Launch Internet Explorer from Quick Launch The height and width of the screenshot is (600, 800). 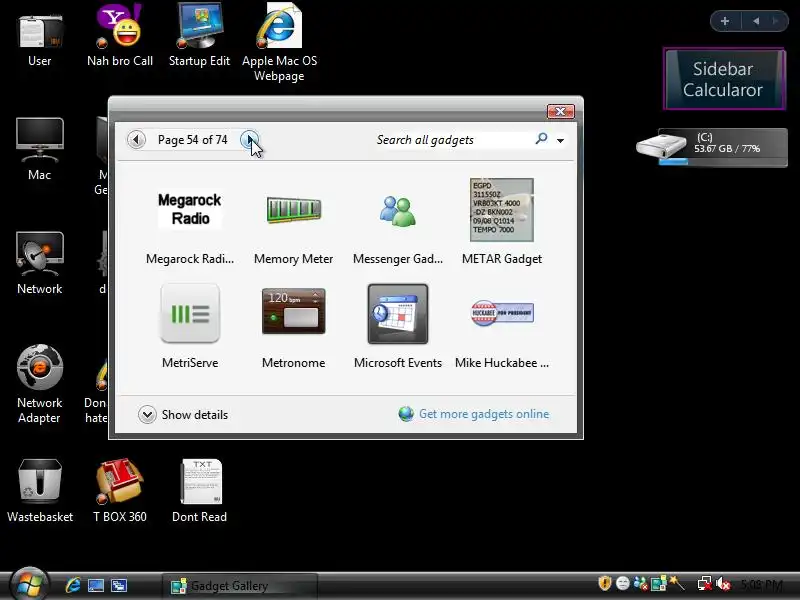click(x=73, y=585)
